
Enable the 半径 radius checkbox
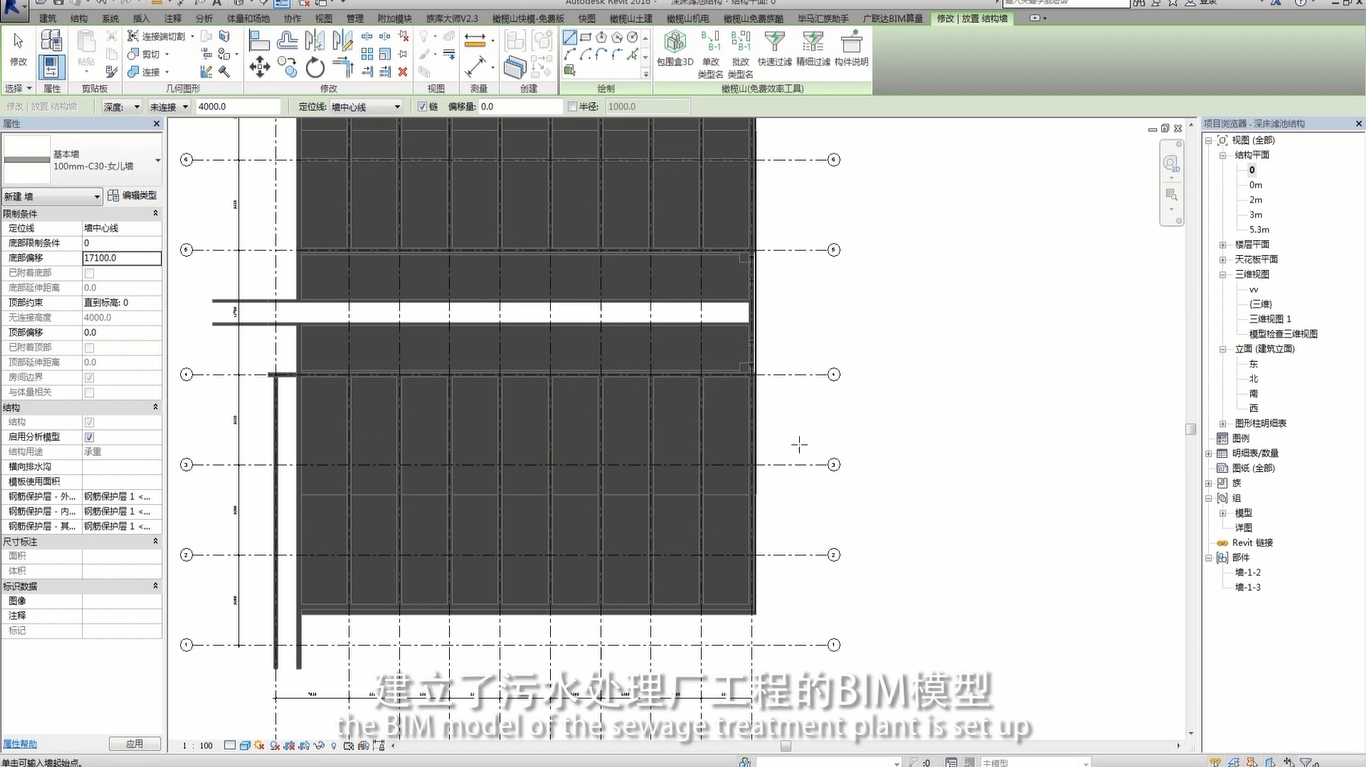click(x=572, y=106)
